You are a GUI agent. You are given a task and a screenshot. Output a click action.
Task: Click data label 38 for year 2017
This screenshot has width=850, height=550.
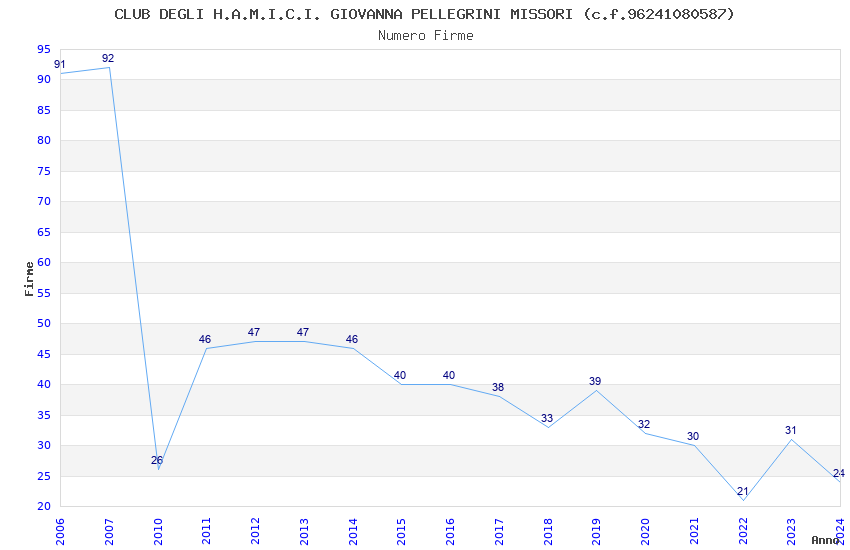(x=498, y=387)
